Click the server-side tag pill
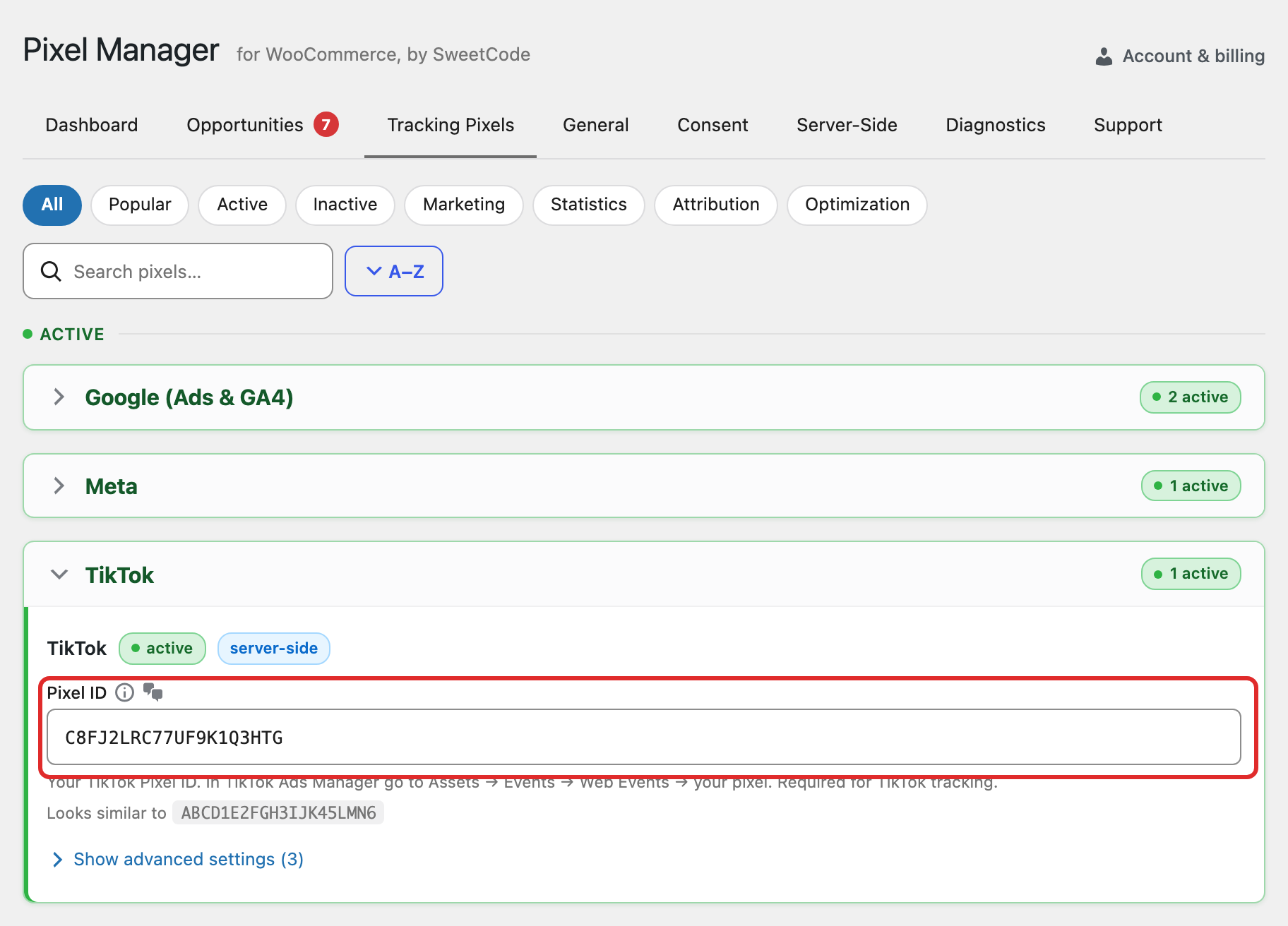Viewport: 1288px width, 926px height. (x=274, y=649)
